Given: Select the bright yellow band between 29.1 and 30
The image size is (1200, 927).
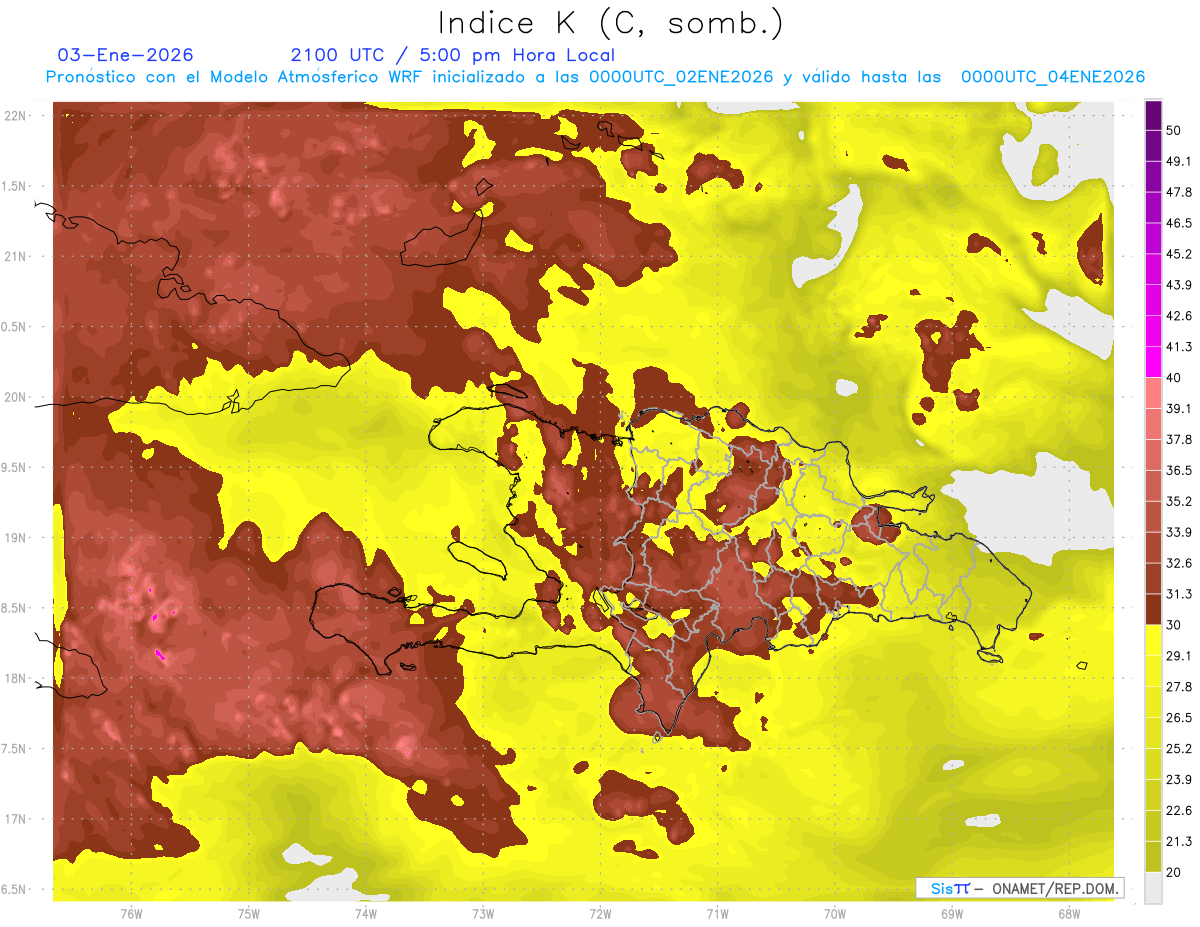Looking at the screenshot, I should pyautogui.click(x=1153, y=640).
